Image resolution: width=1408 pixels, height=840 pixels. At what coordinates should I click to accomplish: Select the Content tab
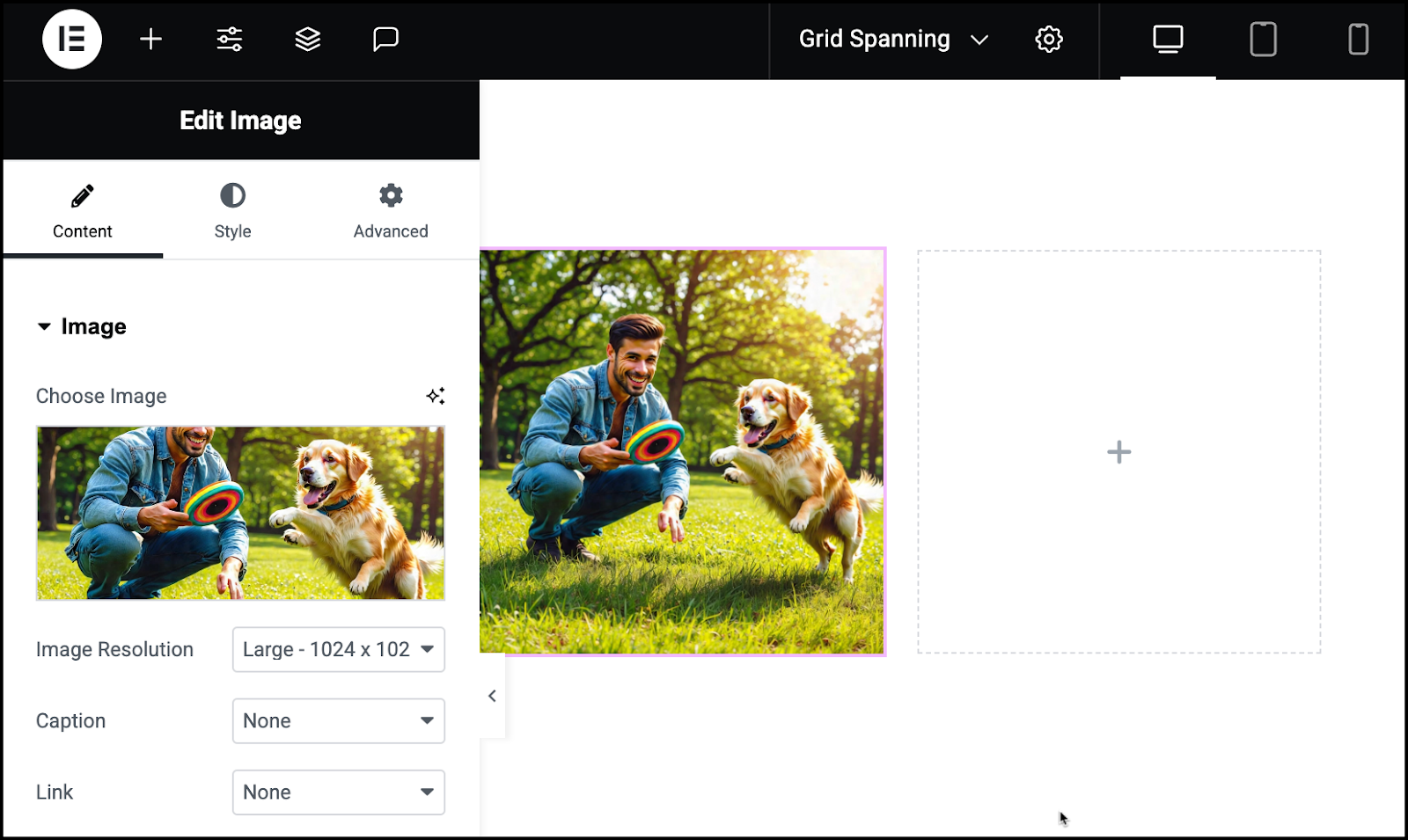click(83, 211)
